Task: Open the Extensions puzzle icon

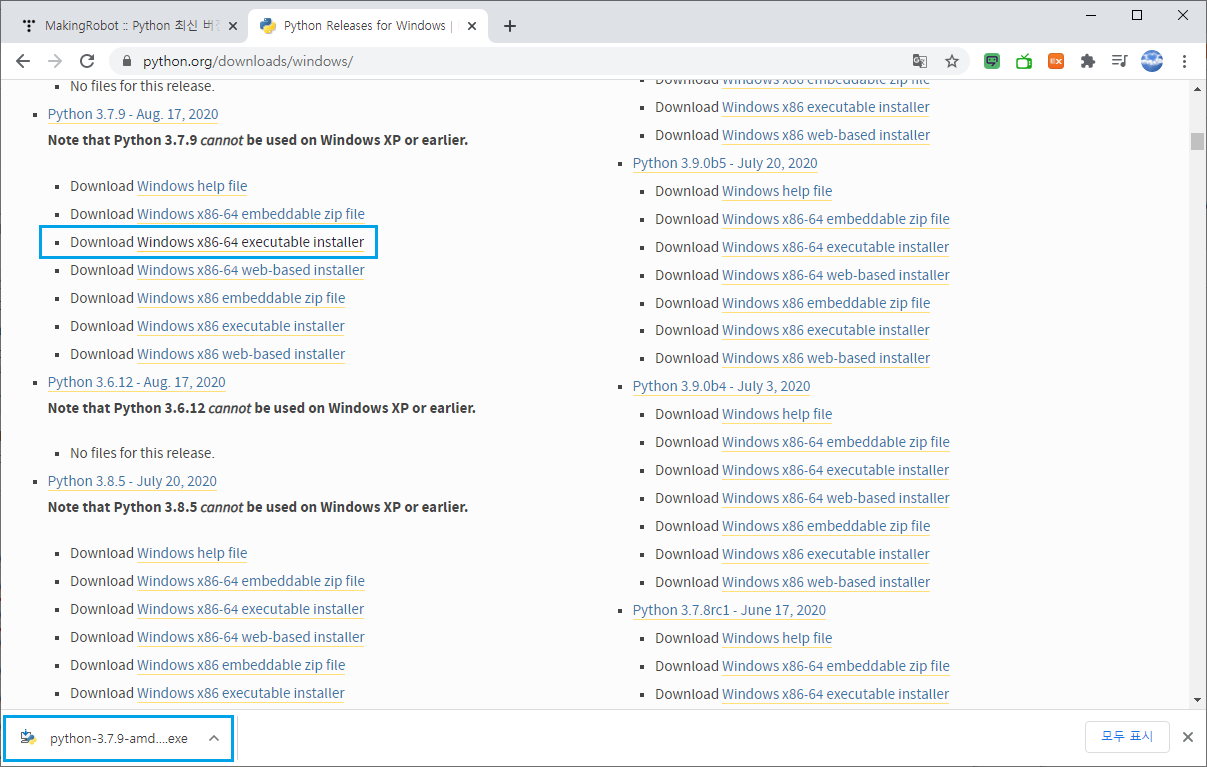Action: (x=1088, y=61)
